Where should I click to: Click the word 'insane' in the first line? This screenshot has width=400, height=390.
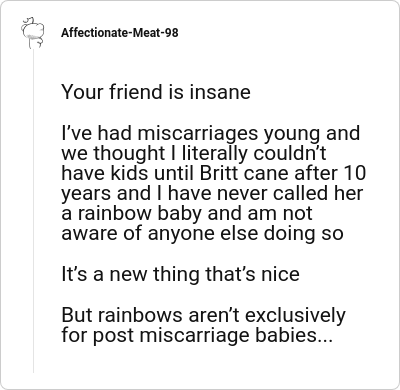coord(220,92)
